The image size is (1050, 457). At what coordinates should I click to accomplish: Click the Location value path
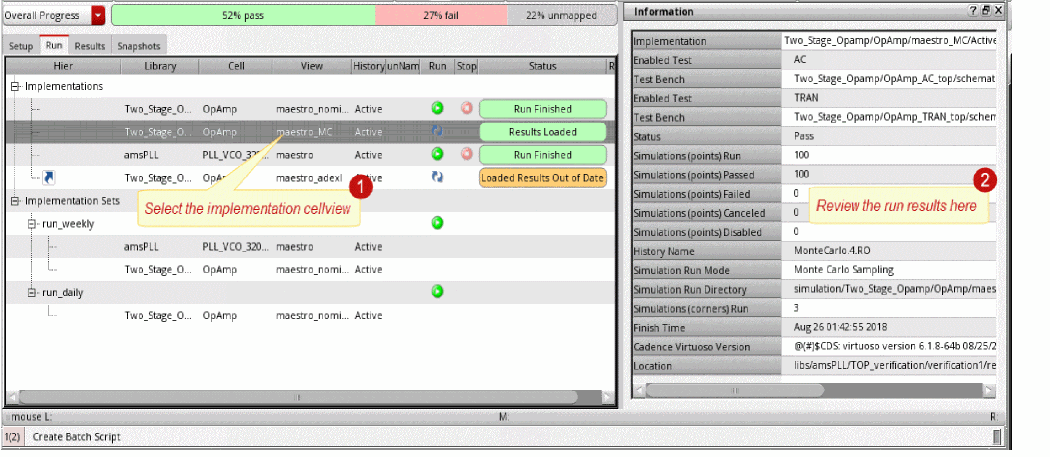[x=889, y=366]
